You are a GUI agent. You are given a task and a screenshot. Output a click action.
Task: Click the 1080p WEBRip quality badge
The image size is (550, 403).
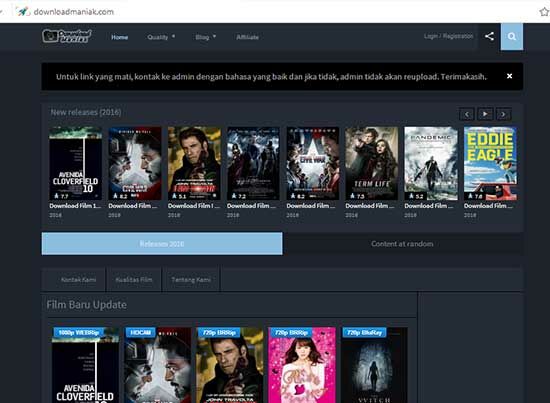click(x=79, y=332)
